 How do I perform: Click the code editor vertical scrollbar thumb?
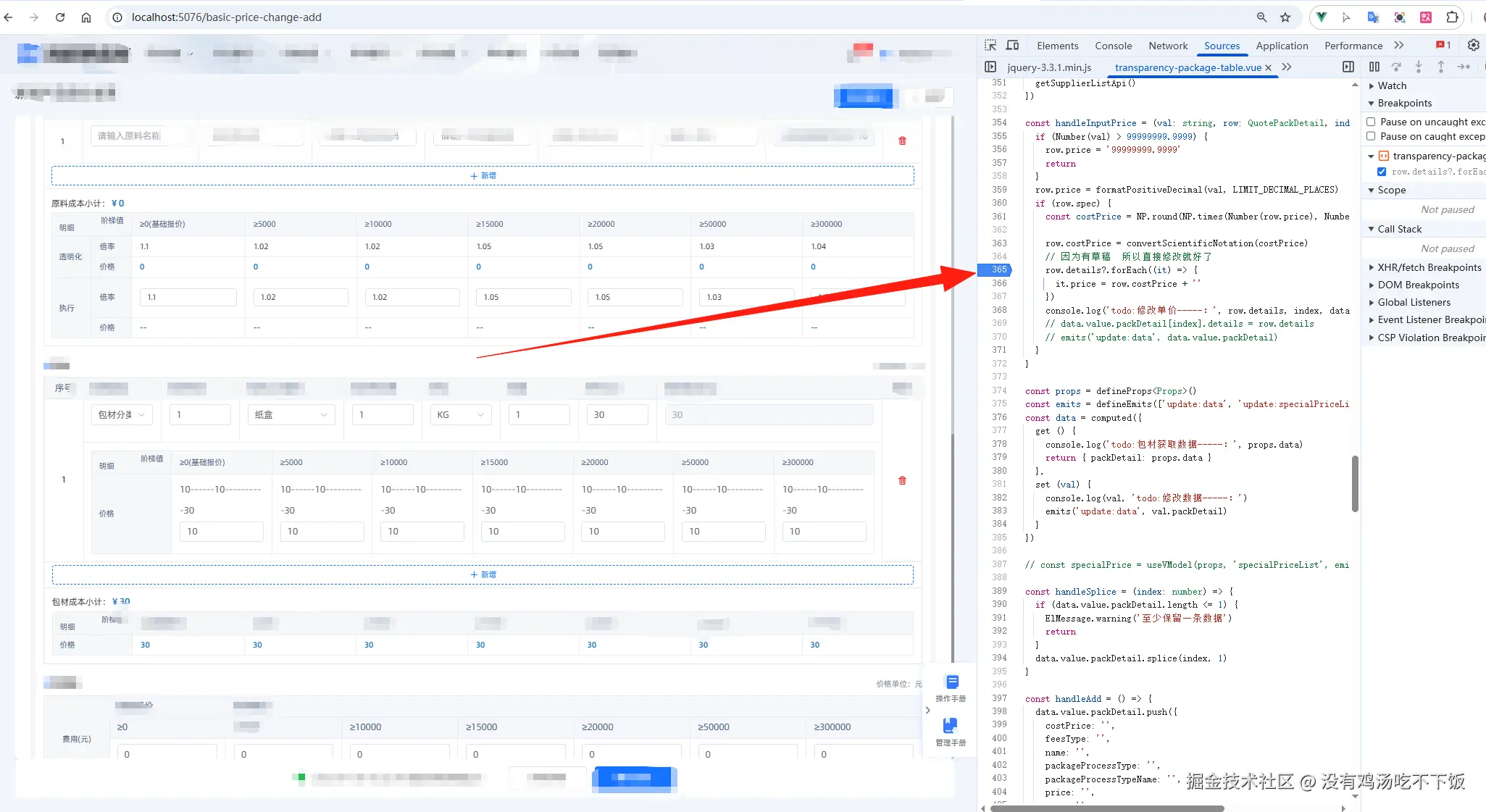[1354, 483]
